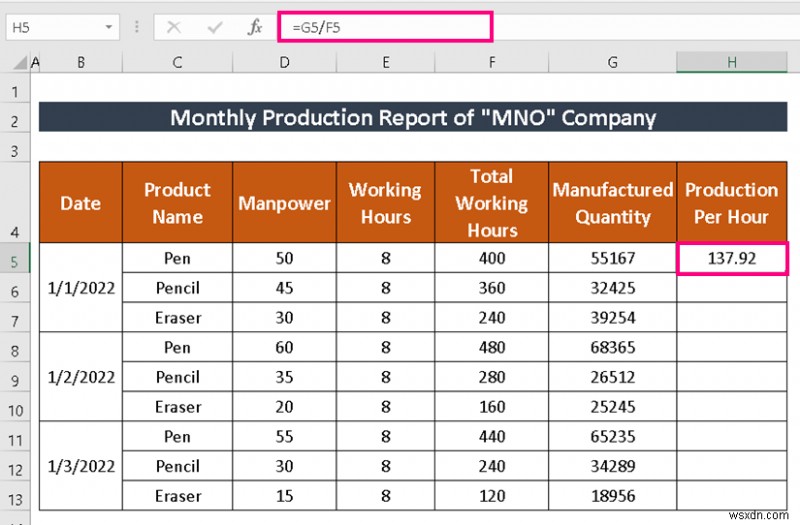Screen dimensions: 800x525
Task: Select column C header
Action: coord(178,62)
